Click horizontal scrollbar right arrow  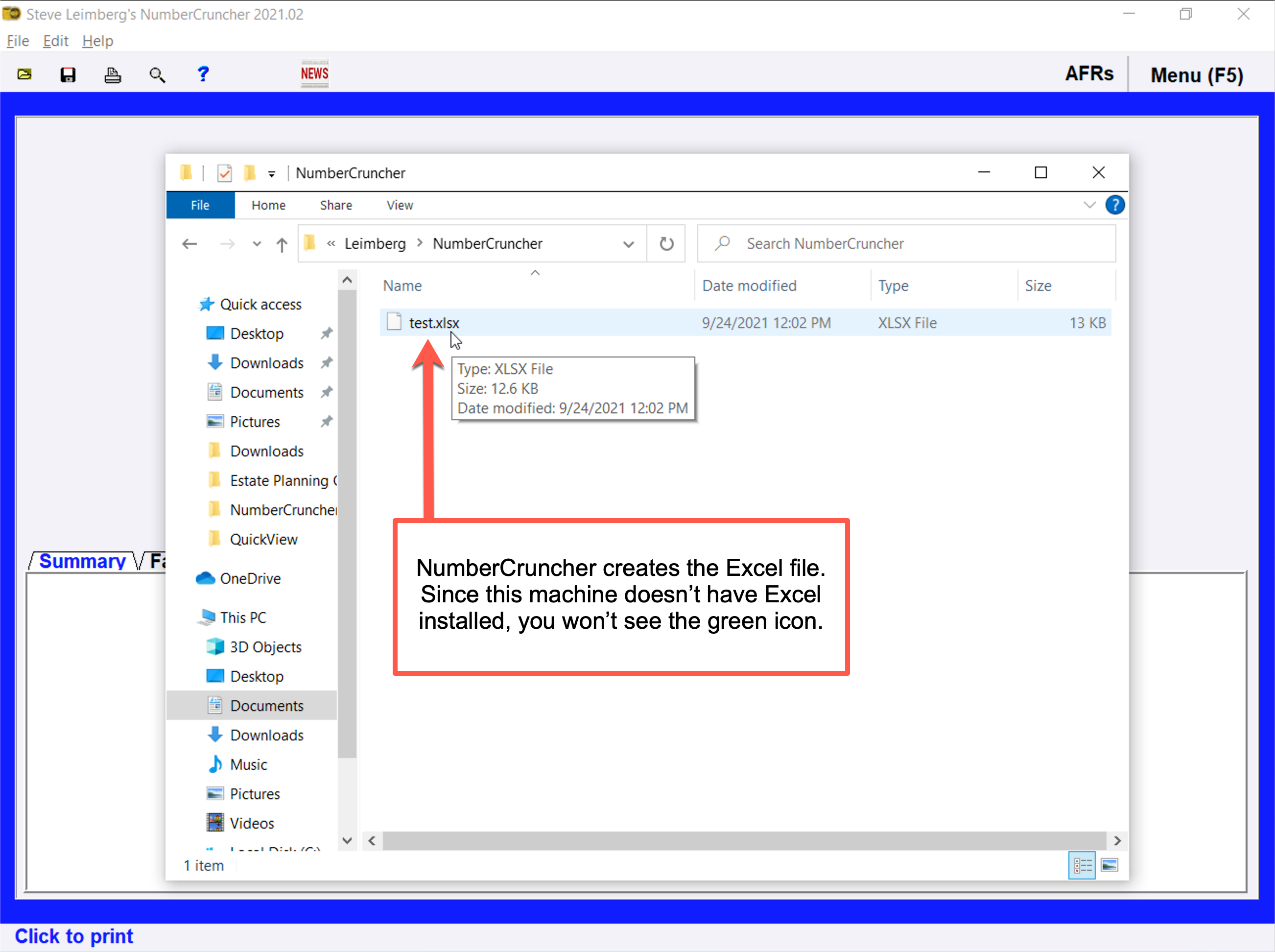pos(1117,841)
